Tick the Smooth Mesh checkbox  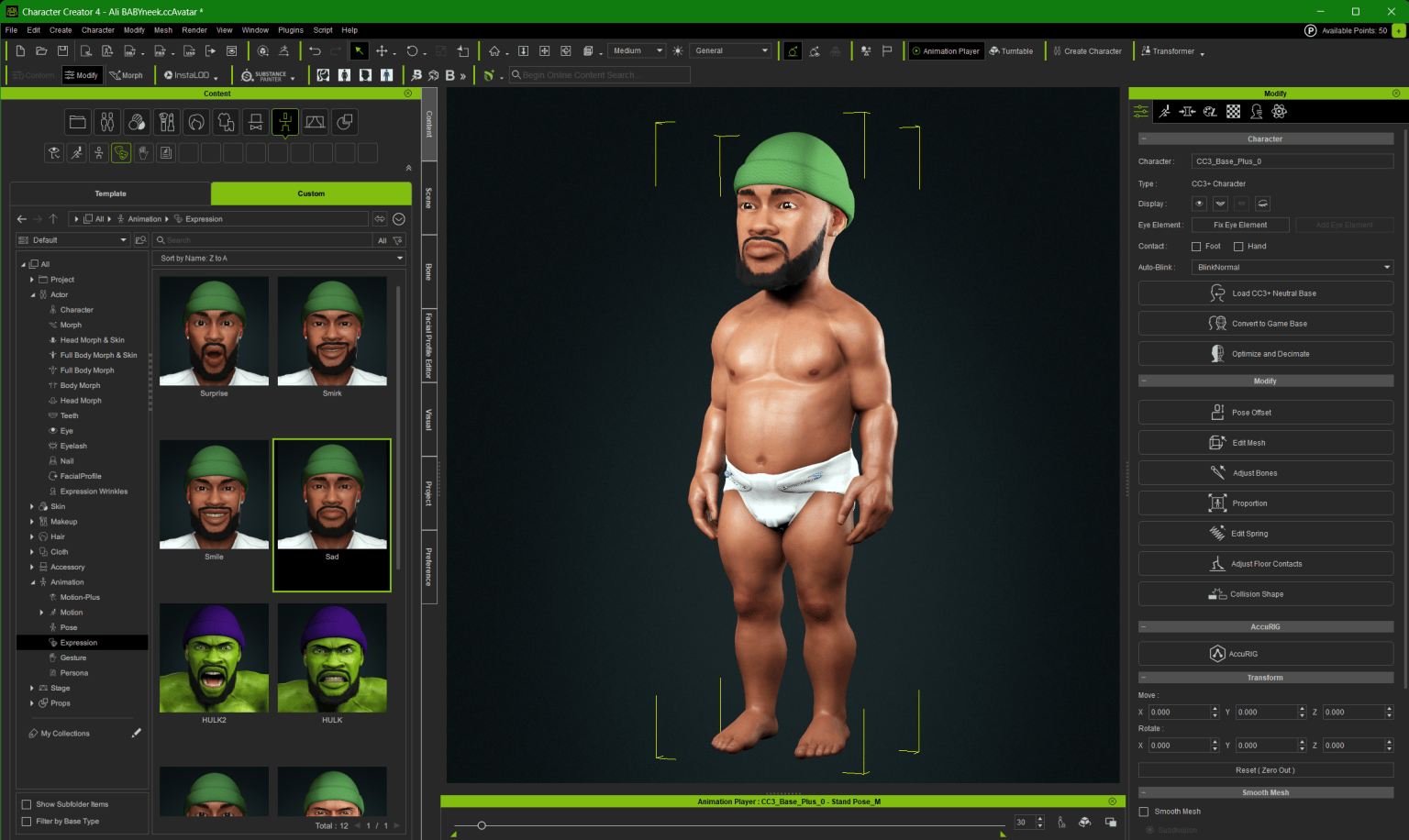point(1144,812)
